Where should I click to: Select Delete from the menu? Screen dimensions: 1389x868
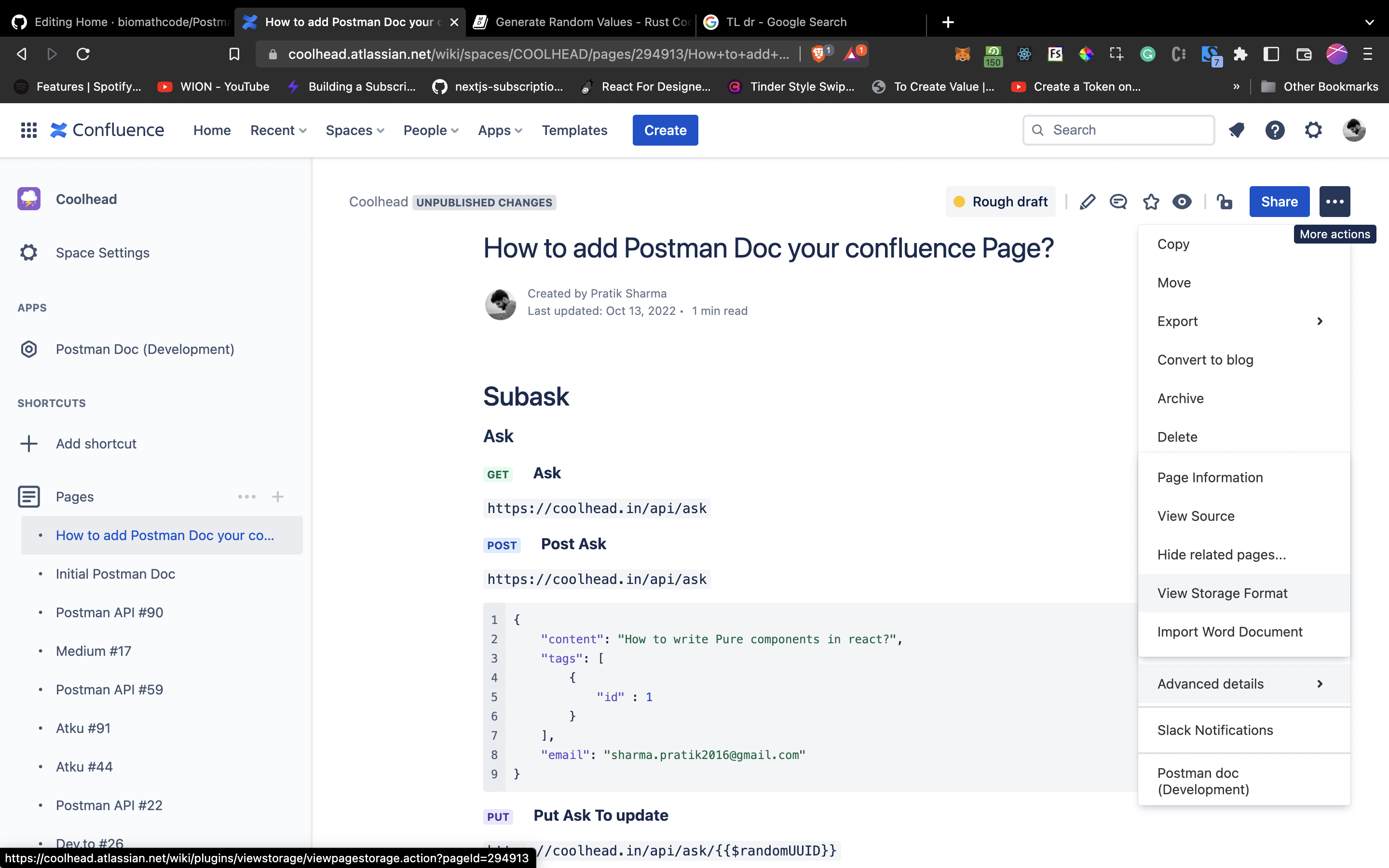pyautogui.click(x=1244, y=436)
